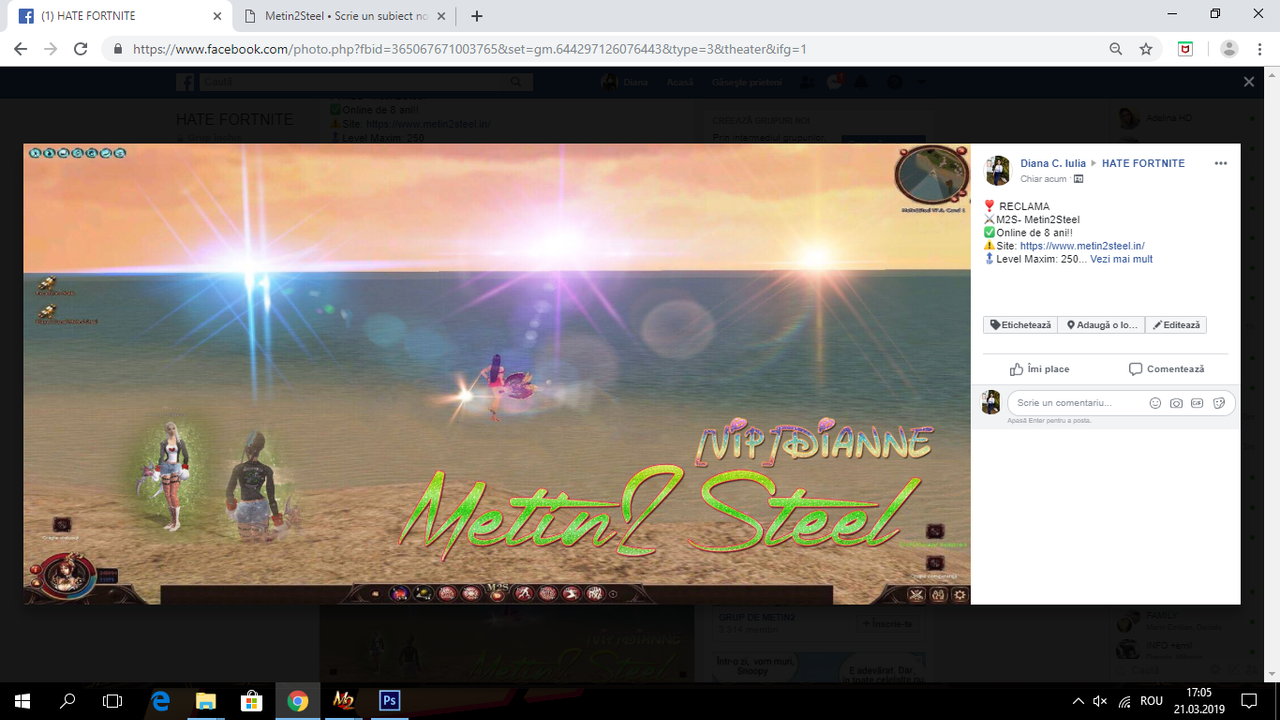This screenshot has width=1280, height=720.
Task: Open post options three-dot menu
Action: pyautogui.click(x=1220, y=163)
